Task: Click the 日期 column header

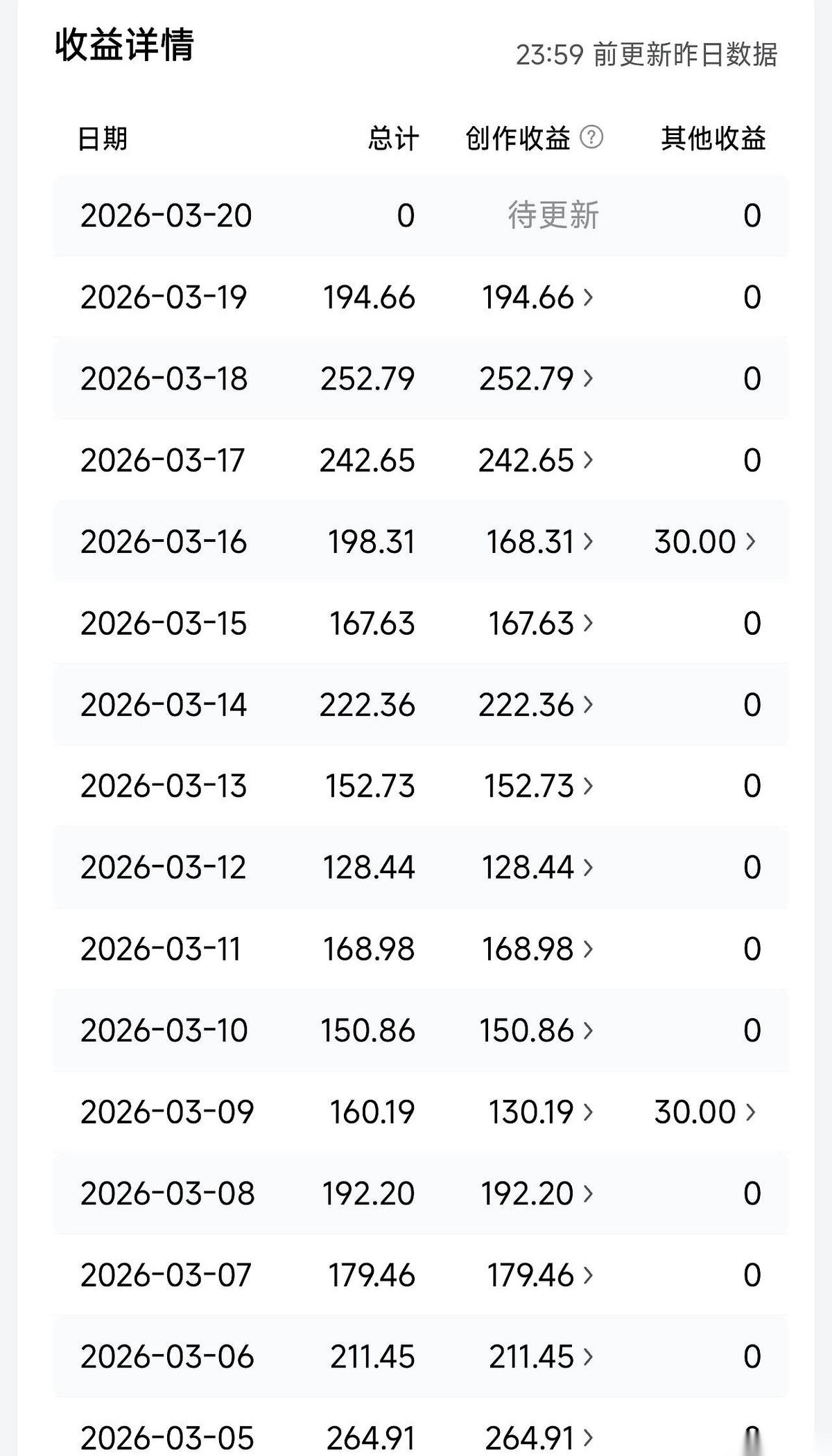Action: (x=103, y=138)
